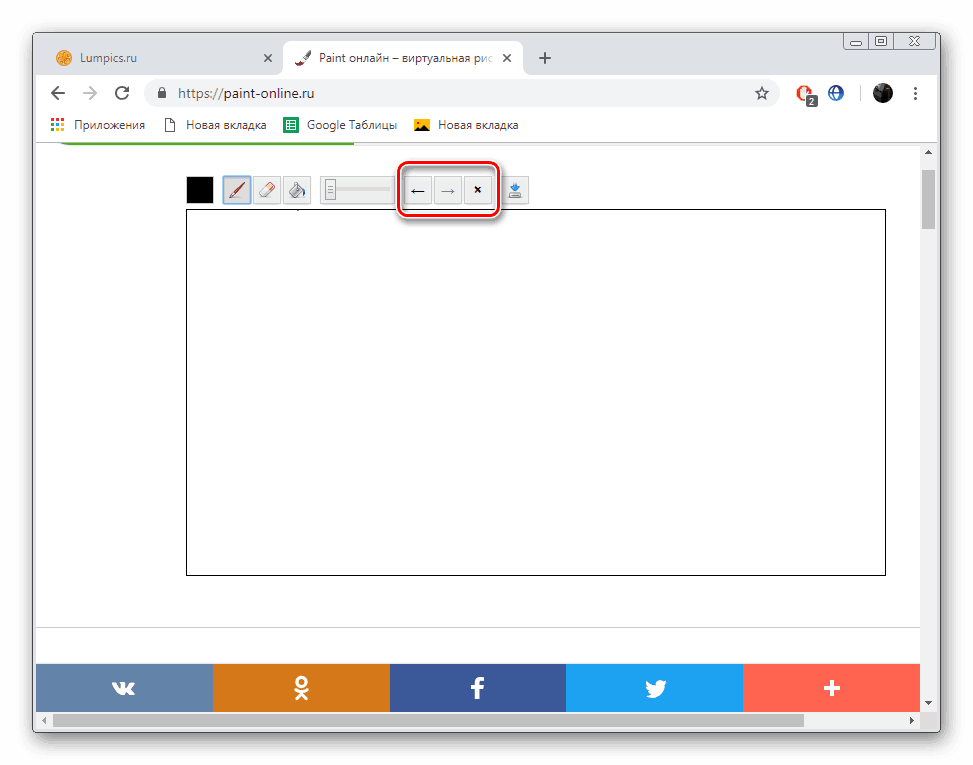Click the scroll up arrow
The image size is (973, 765).
click(x=928, y=152)
